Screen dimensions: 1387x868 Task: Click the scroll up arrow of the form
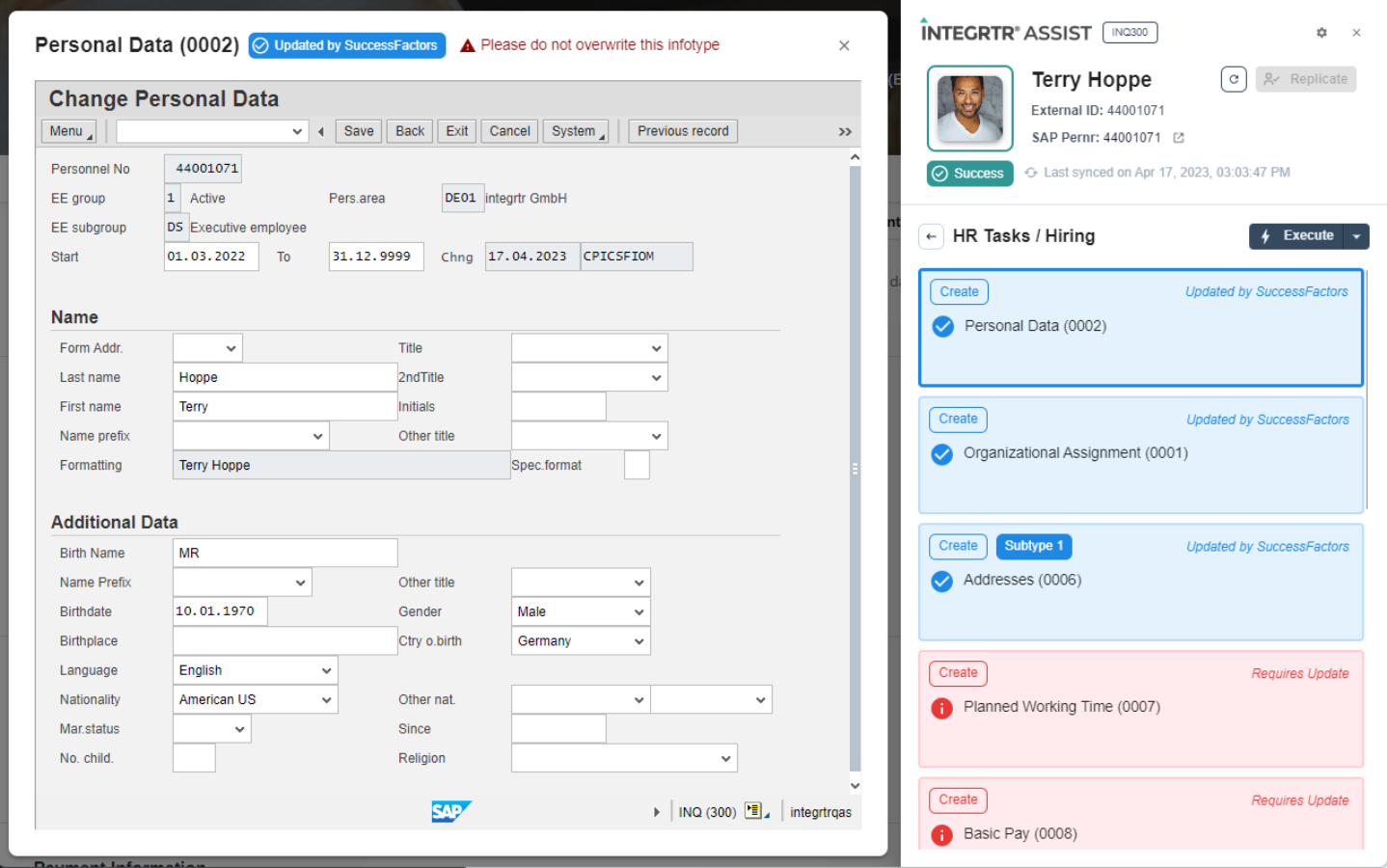(855, 157)
